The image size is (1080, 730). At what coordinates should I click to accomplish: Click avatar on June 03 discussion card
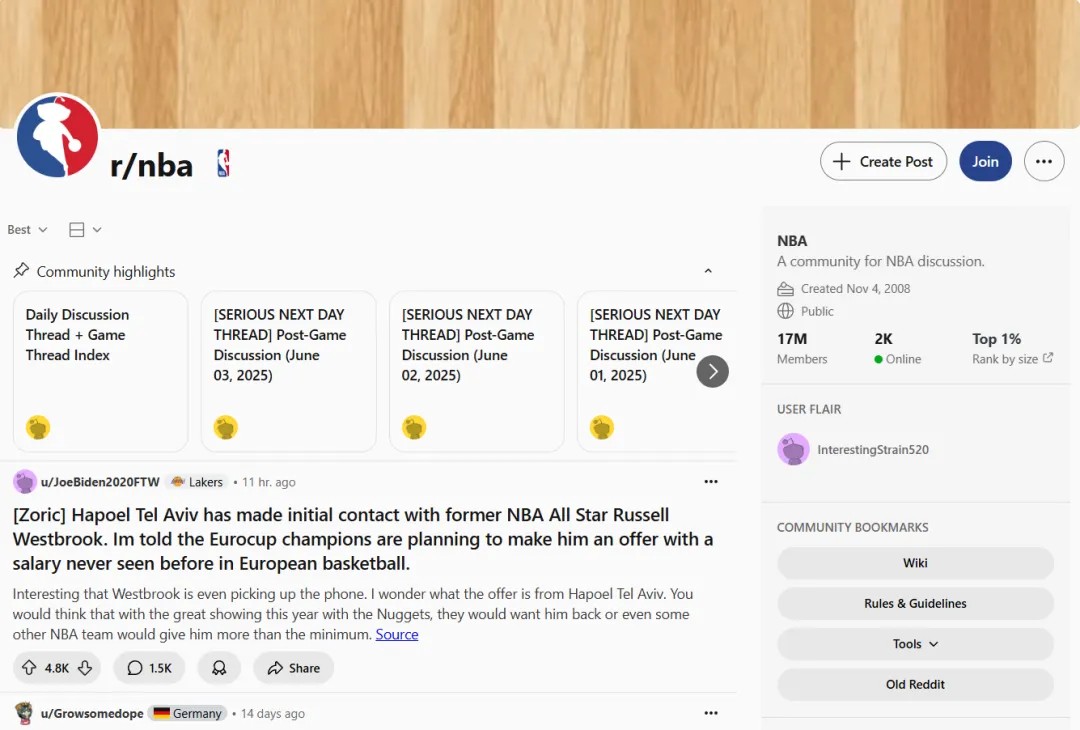[x=226, y=427]
